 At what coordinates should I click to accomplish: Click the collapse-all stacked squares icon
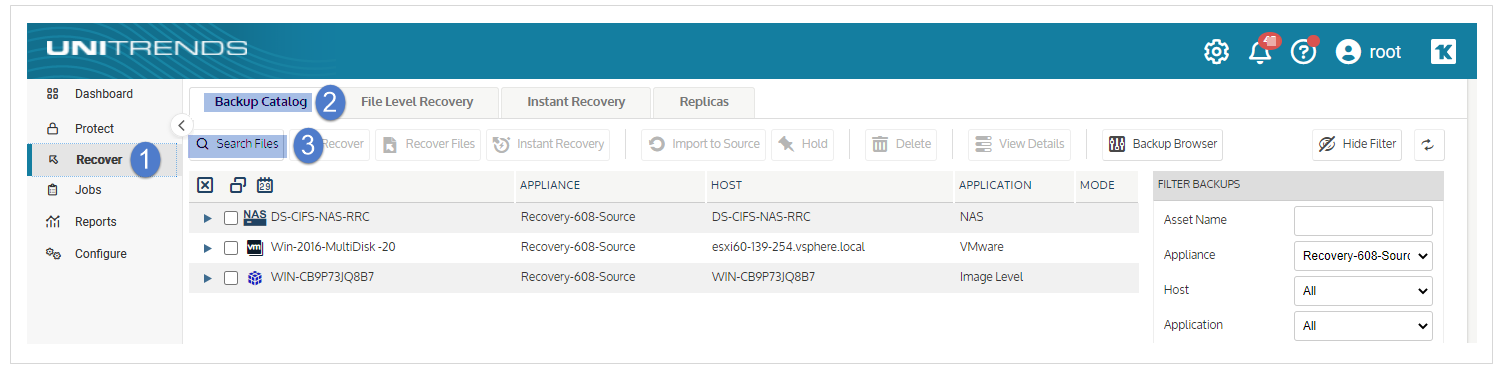point(238,185)
